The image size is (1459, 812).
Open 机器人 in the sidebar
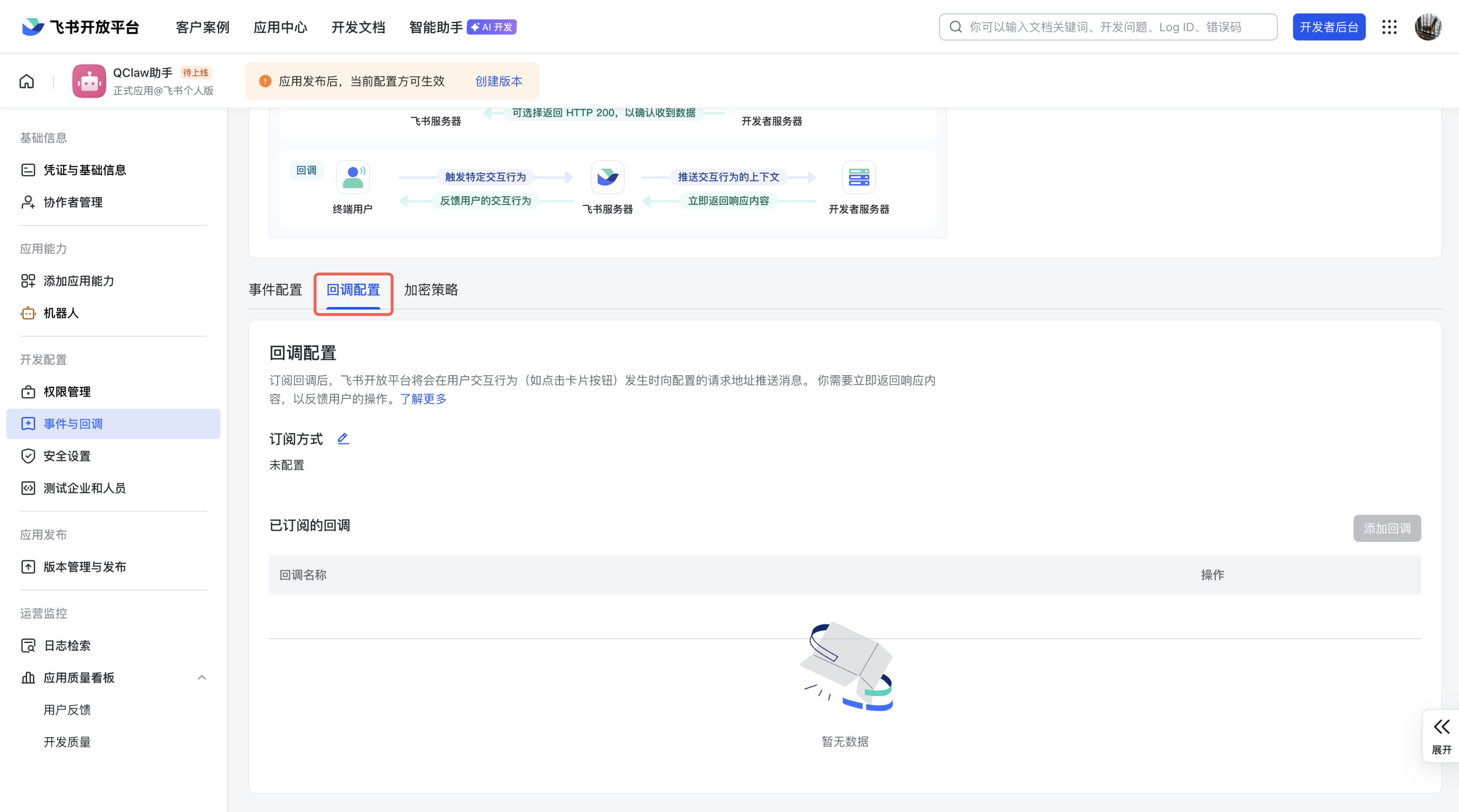(60, 313)
